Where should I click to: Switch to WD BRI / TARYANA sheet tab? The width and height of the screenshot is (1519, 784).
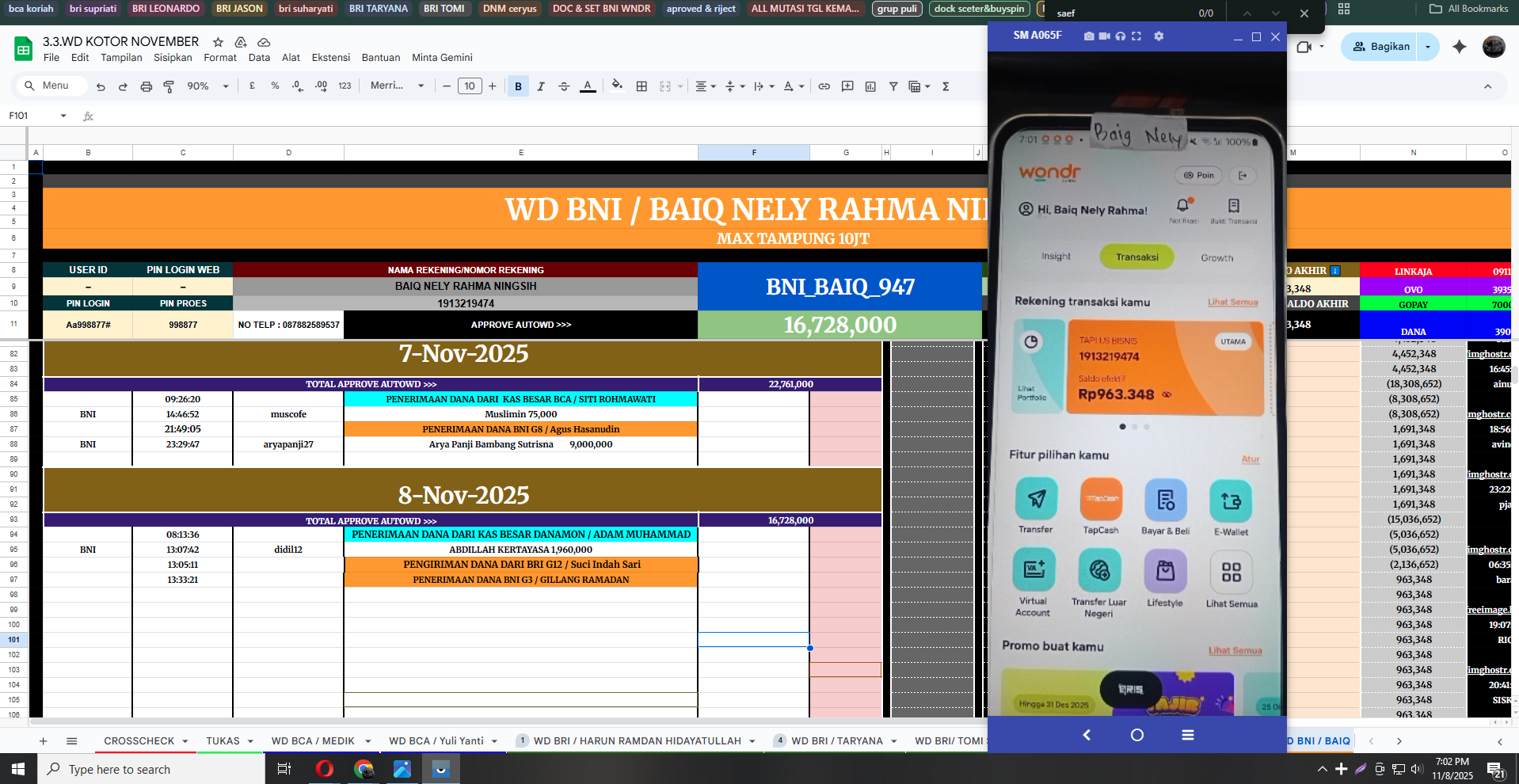point(836,741)
